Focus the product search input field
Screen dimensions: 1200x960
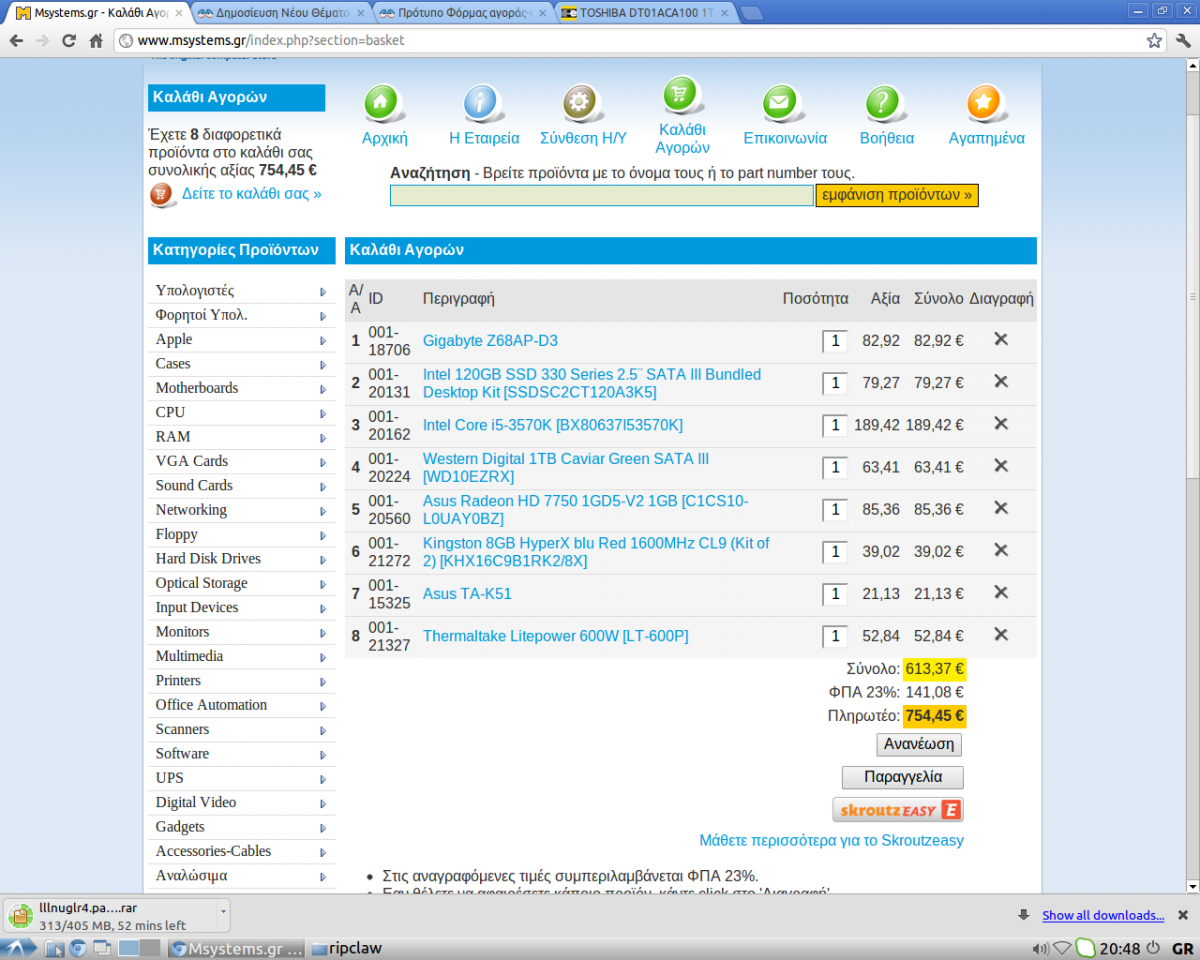coord(602,195)
